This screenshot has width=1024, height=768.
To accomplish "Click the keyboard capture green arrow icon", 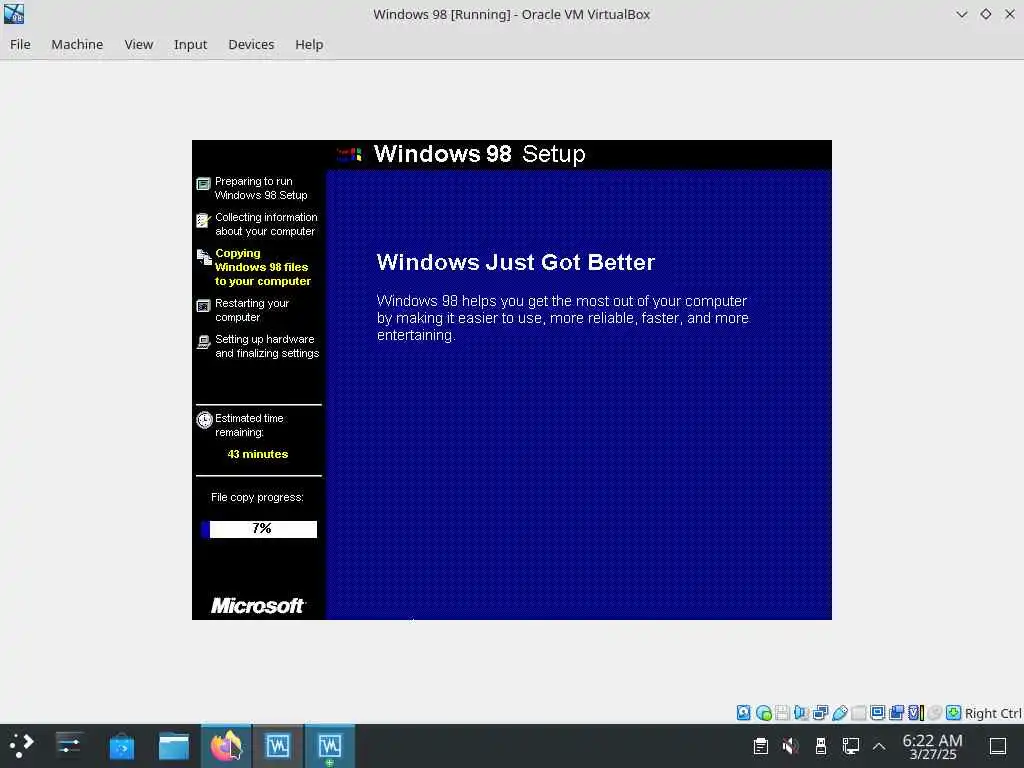I will coord(953,712).
